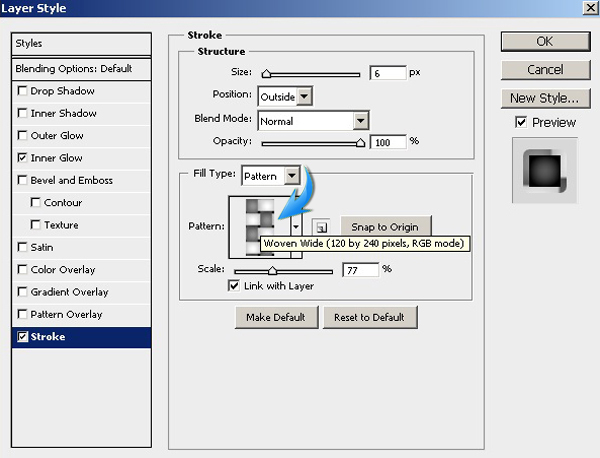600x458 pixels.
Task: Click the Snap to Origin button
Action: pos(385,226)
